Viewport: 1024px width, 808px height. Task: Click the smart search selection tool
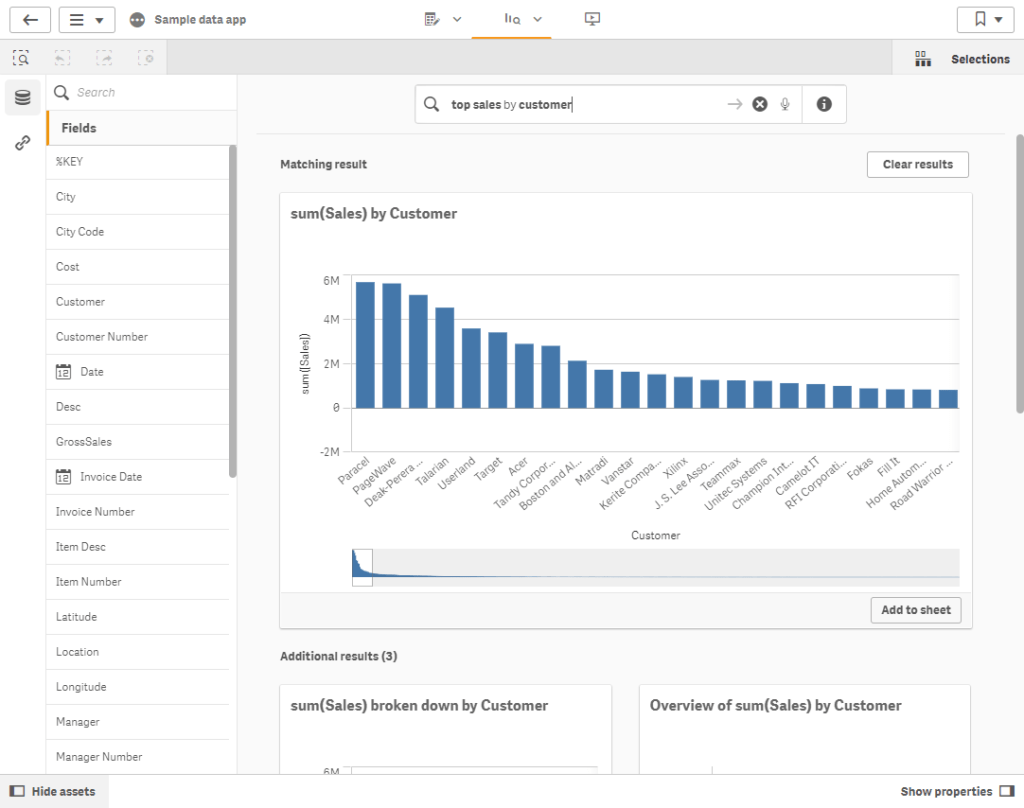click(21, 59)
